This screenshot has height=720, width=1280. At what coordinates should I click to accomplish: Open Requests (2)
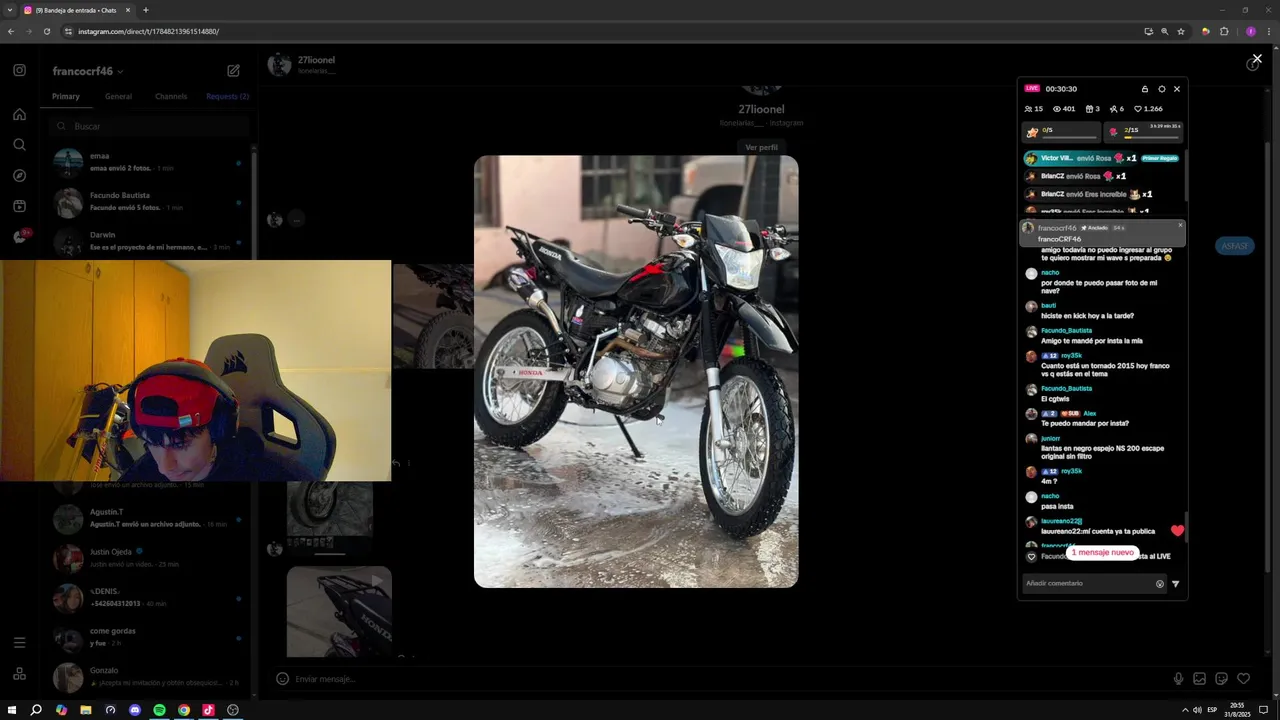[x=227, y=97]
